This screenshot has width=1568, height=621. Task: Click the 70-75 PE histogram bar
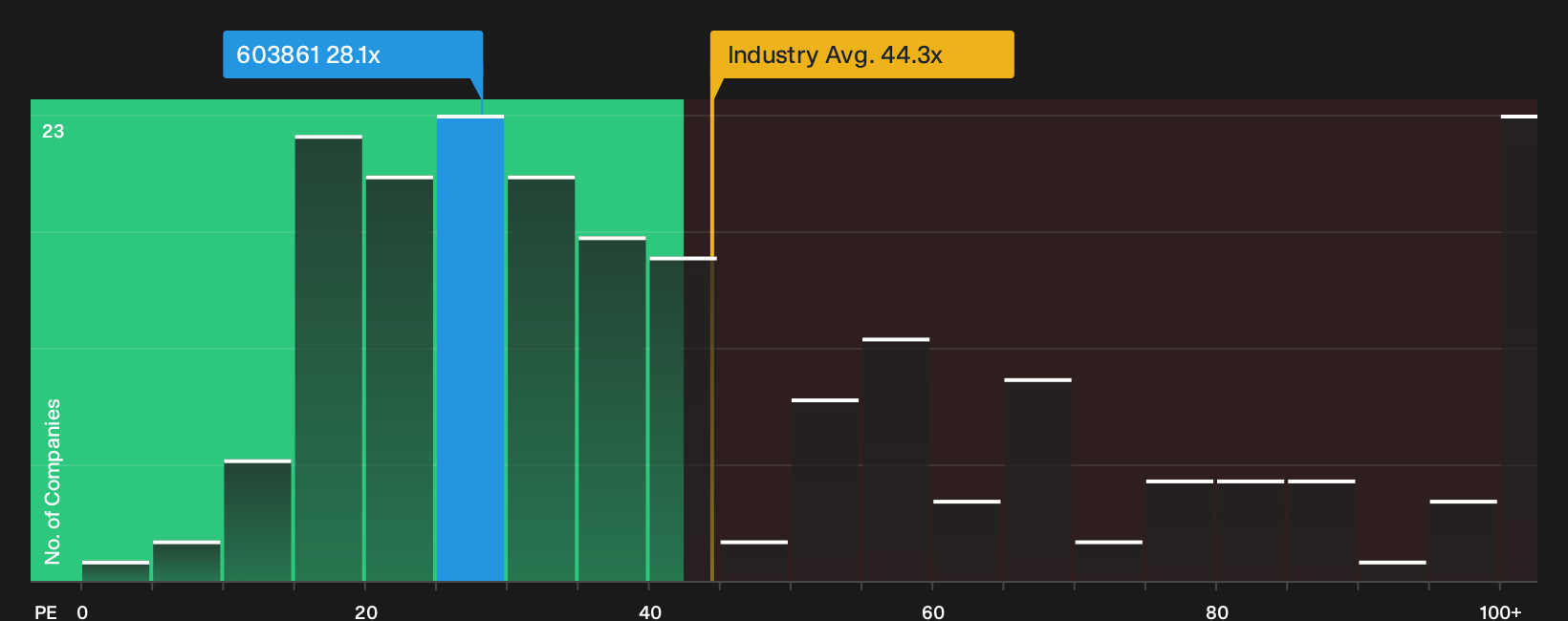[x=1109, y=561]
